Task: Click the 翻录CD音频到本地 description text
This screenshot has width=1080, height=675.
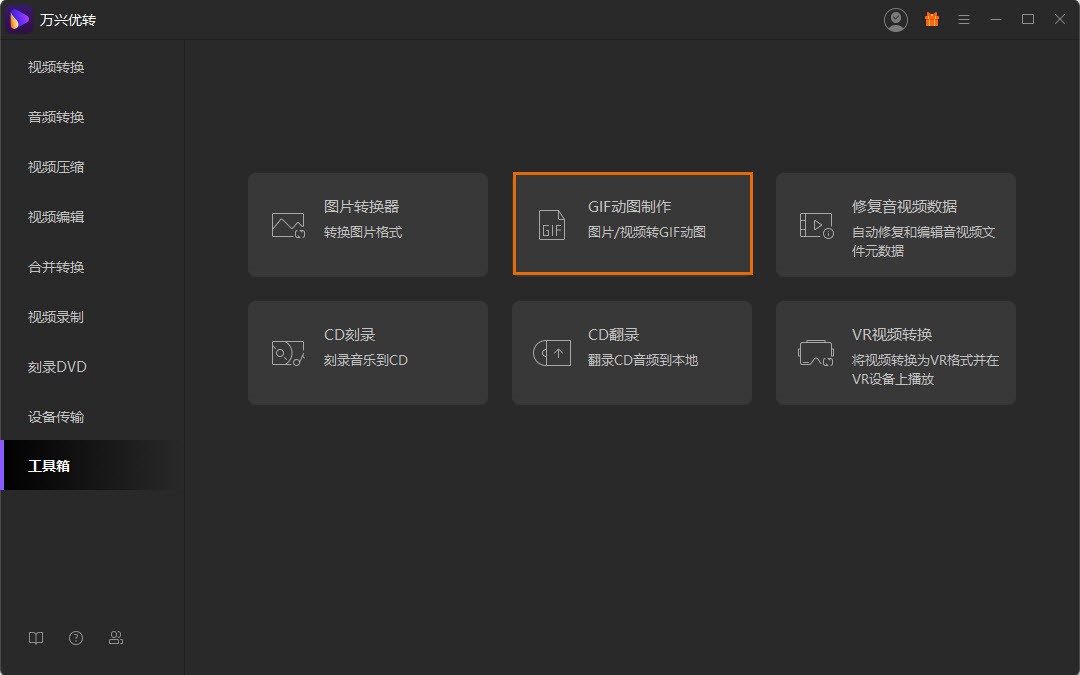Action: (x=643, y=360)
